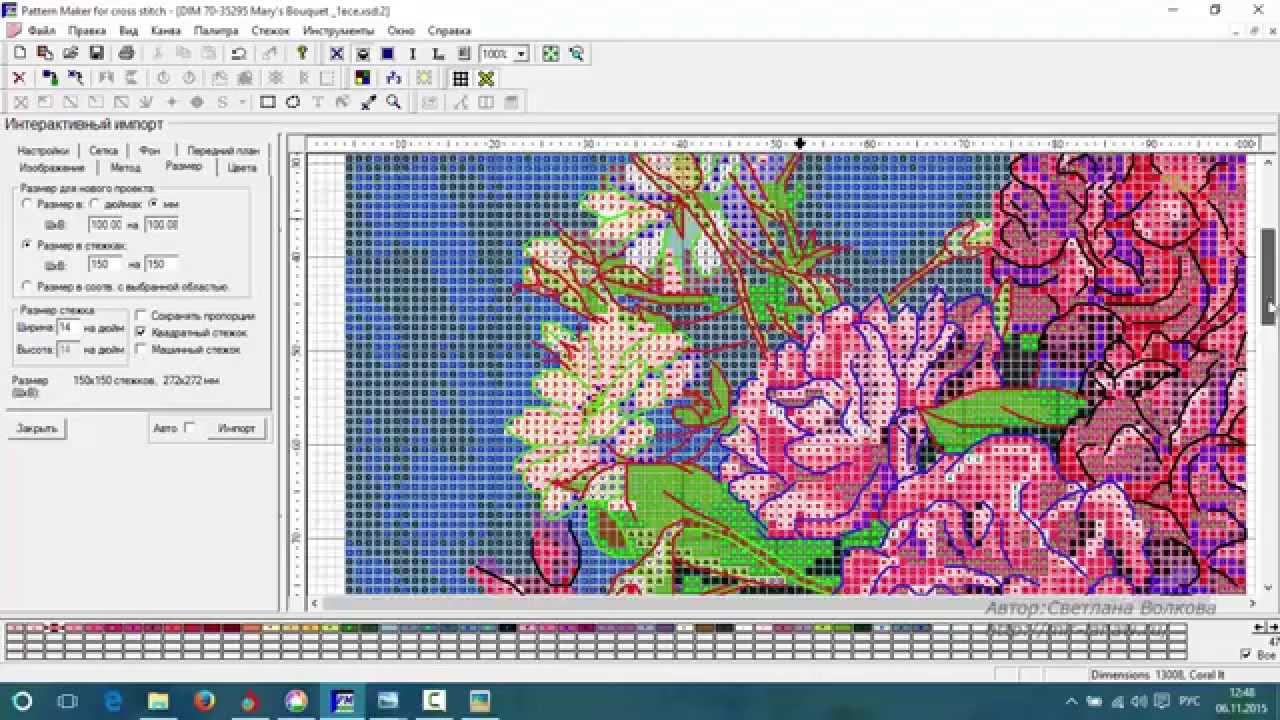Switch to symbol view mode

[362, 53]
